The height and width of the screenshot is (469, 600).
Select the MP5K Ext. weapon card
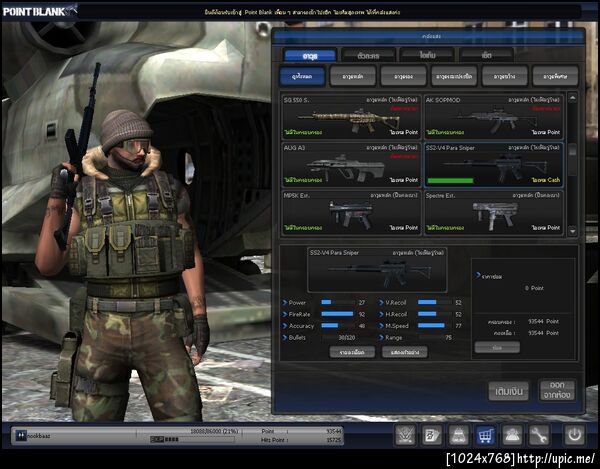(x=351, y=212)
